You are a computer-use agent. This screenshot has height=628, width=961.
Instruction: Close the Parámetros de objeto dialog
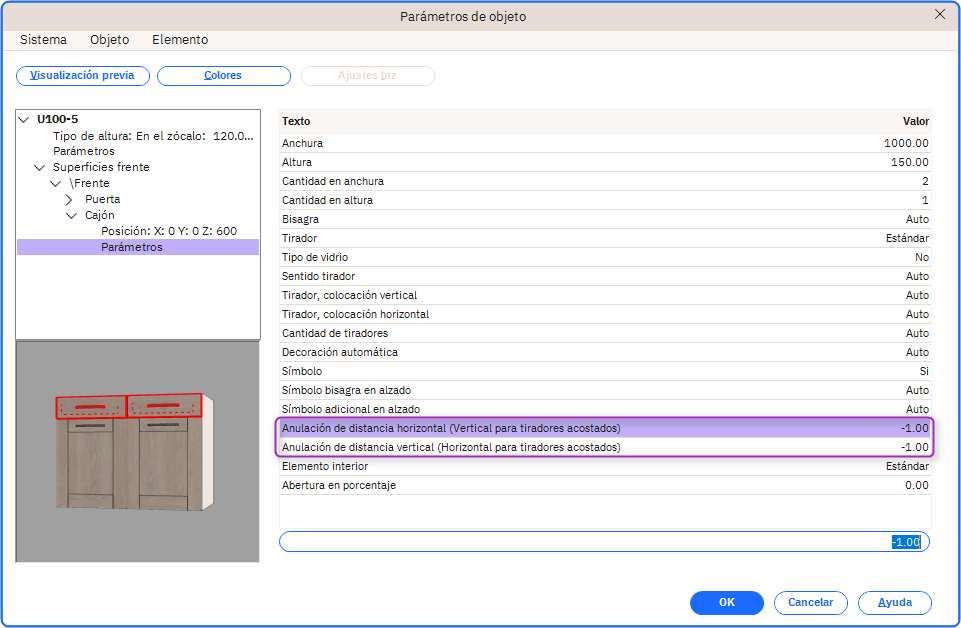(x=940, y=14)
